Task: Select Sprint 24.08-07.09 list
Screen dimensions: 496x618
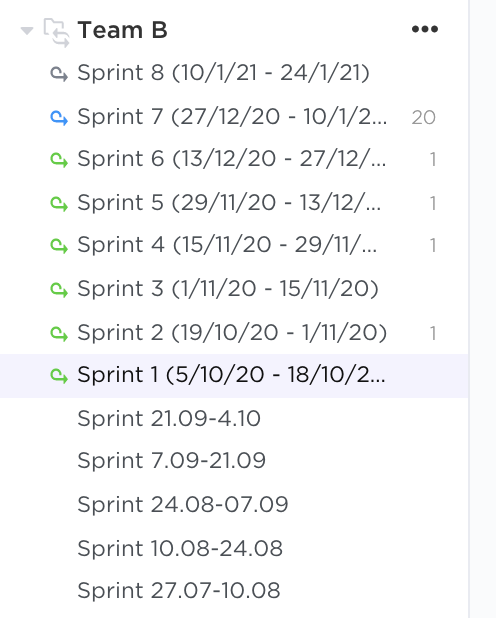Action: (x=183, y=504)
